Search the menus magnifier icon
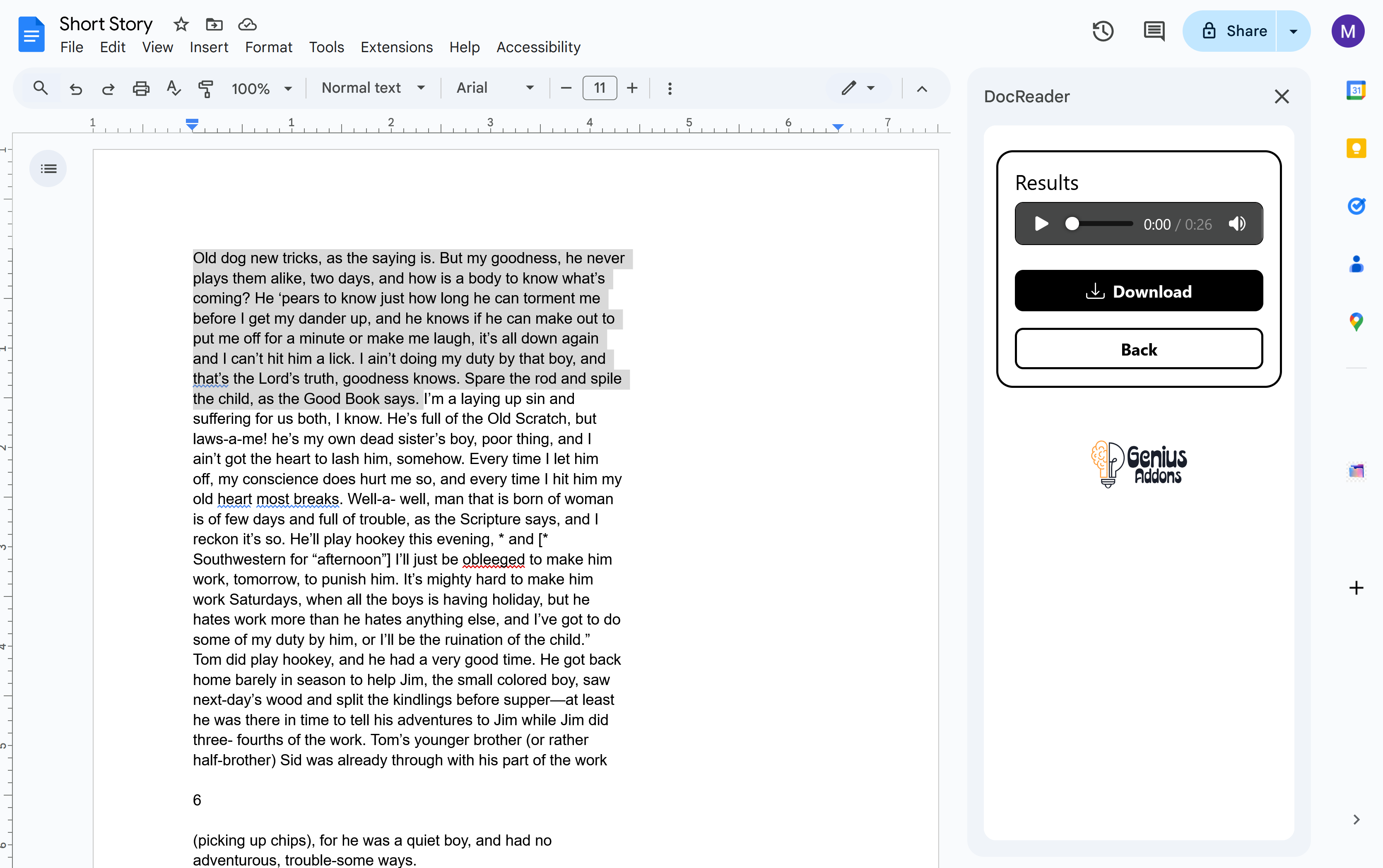The image size is (1383, 868). tap(40, 88)
